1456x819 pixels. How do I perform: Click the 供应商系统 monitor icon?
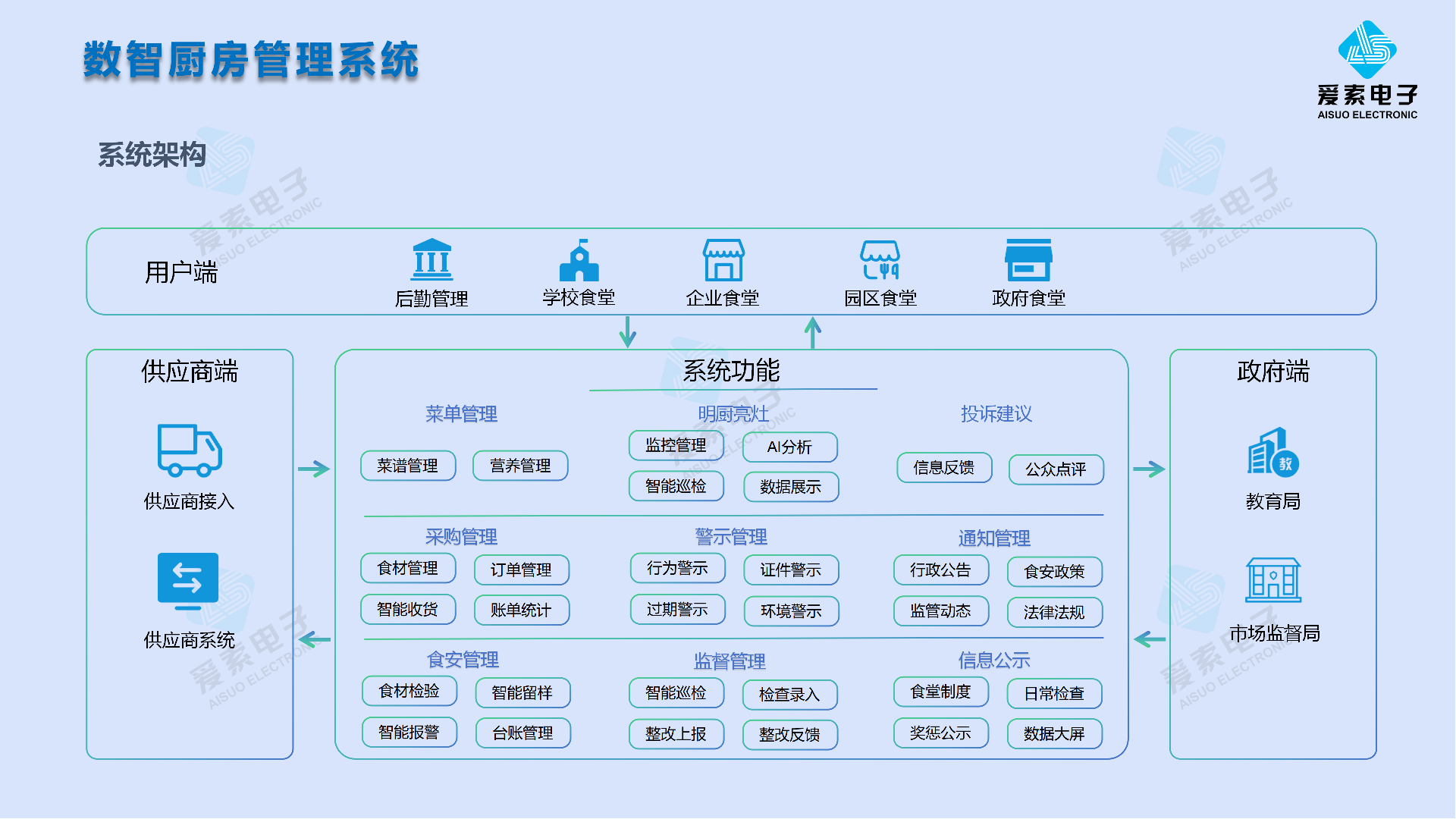[x=188, y=581]
